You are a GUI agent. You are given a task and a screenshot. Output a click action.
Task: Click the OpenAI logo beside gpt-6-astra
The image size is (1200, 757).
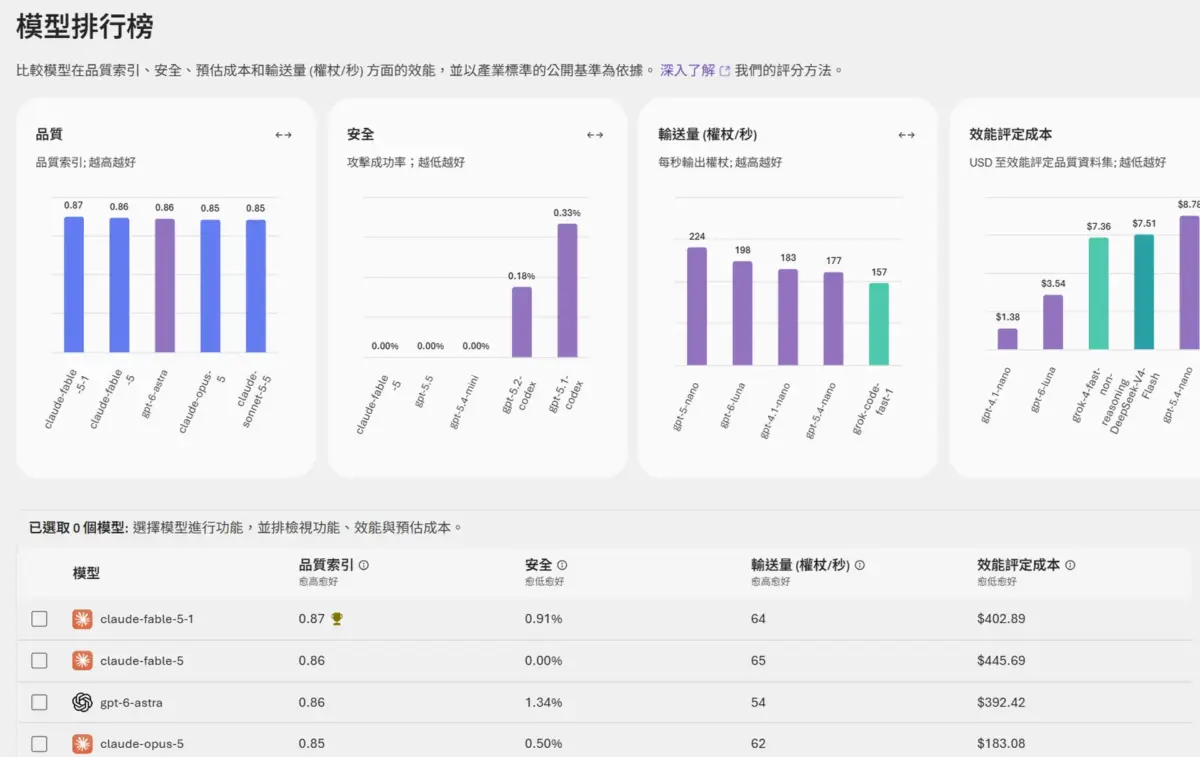pos(83,703)
